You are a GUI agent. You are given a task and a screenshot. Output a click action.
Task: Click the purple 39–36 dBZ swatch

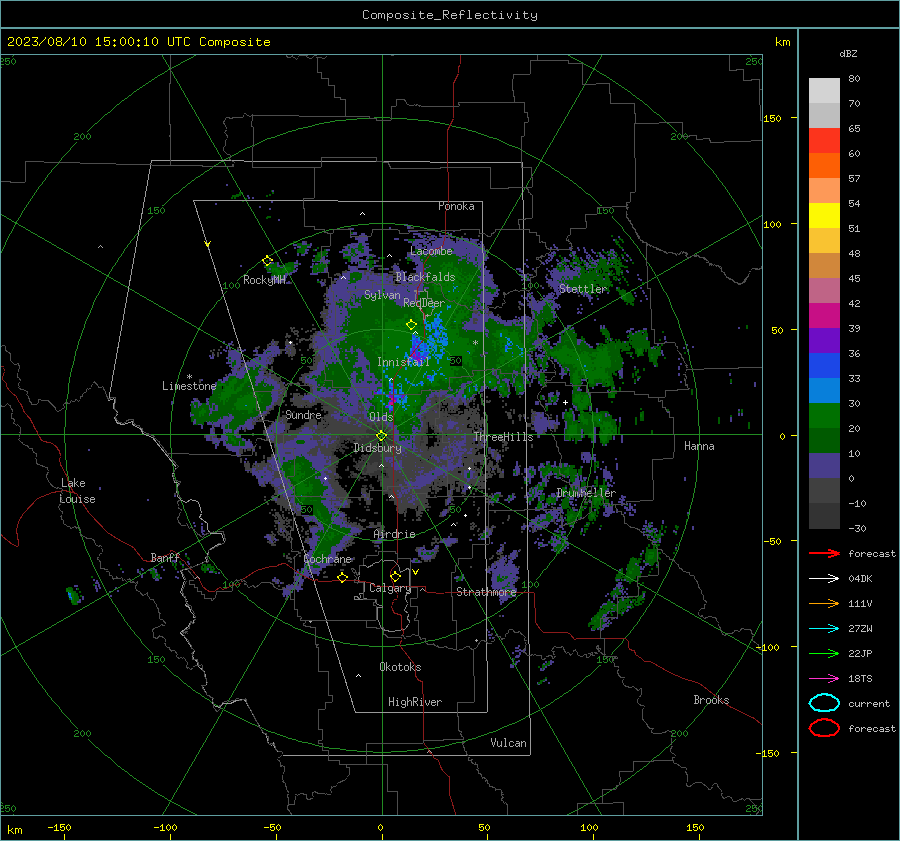point(824,341)
